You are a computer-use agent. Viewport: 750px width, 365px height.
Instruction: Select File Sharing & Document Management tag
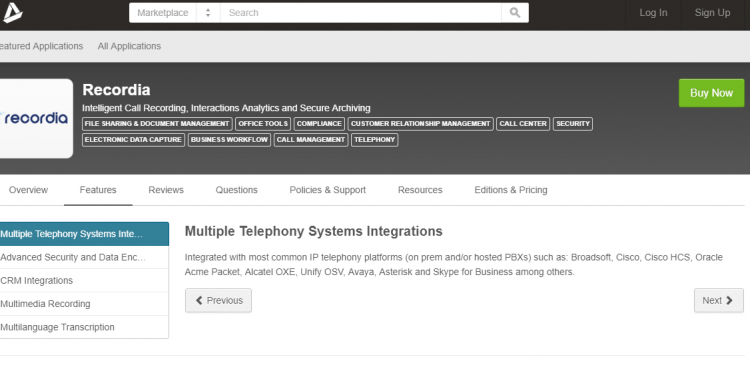(157, 124)
